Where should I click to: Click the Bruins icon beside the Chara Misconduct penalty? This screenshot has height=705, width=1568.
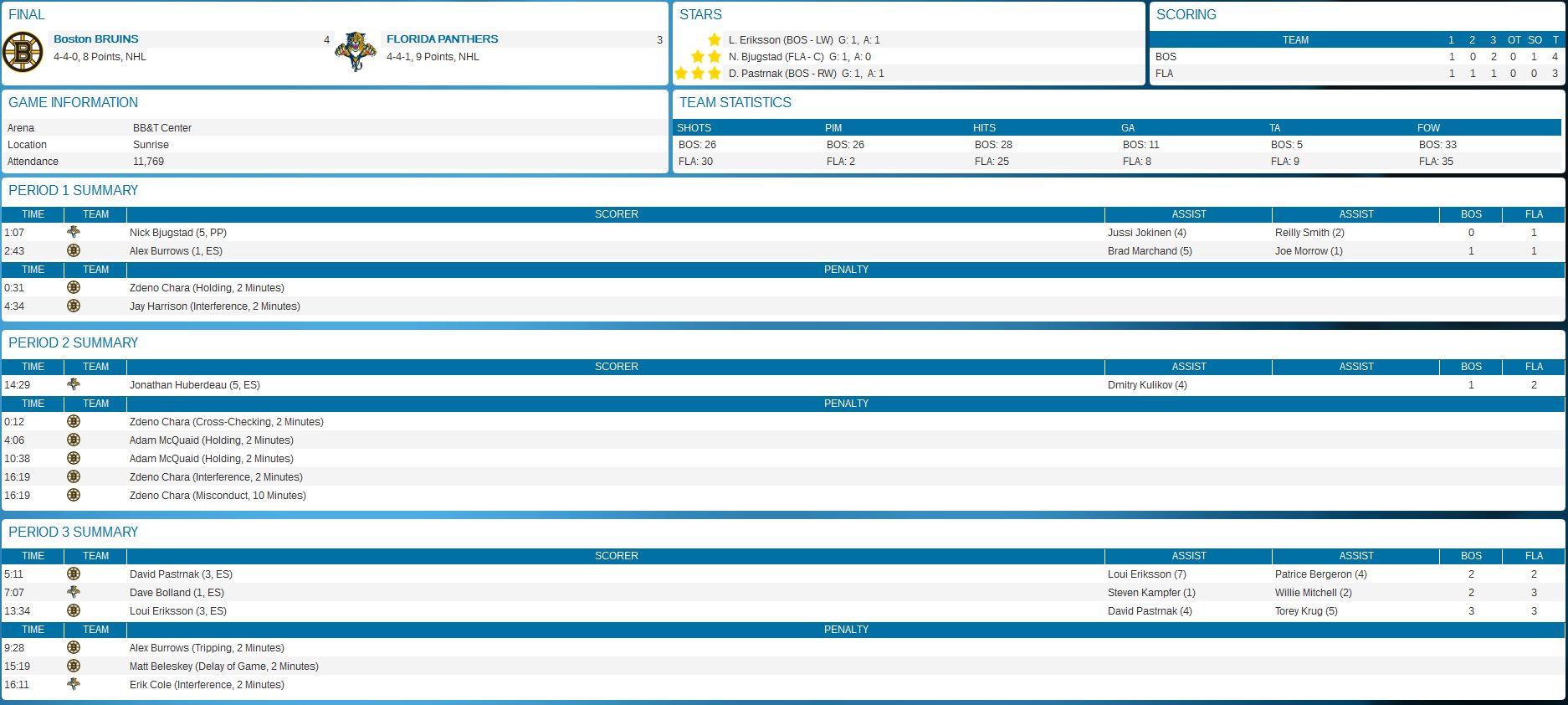pos(74,495)
